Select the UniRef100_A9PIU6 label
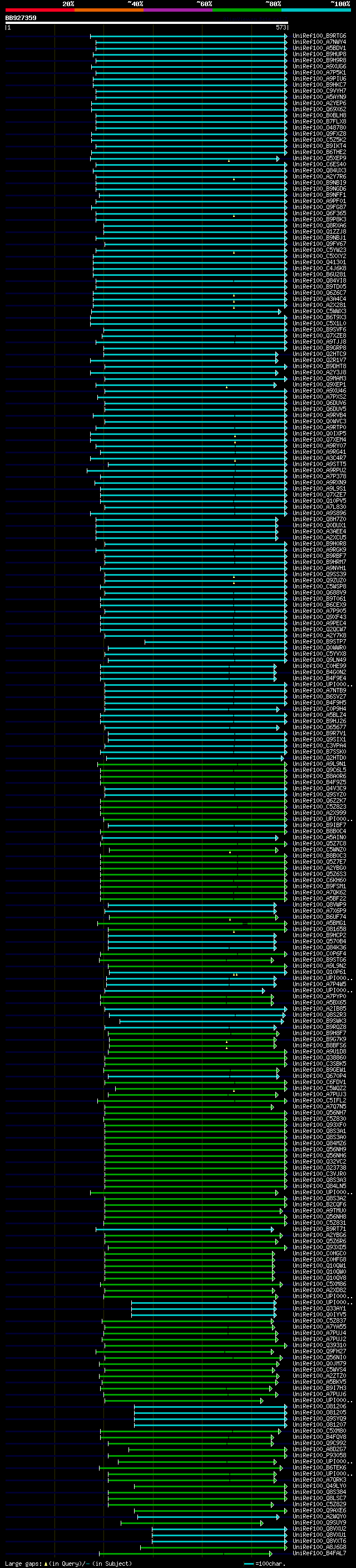This screenshot has height=1568, width=356. coord(319,78)
